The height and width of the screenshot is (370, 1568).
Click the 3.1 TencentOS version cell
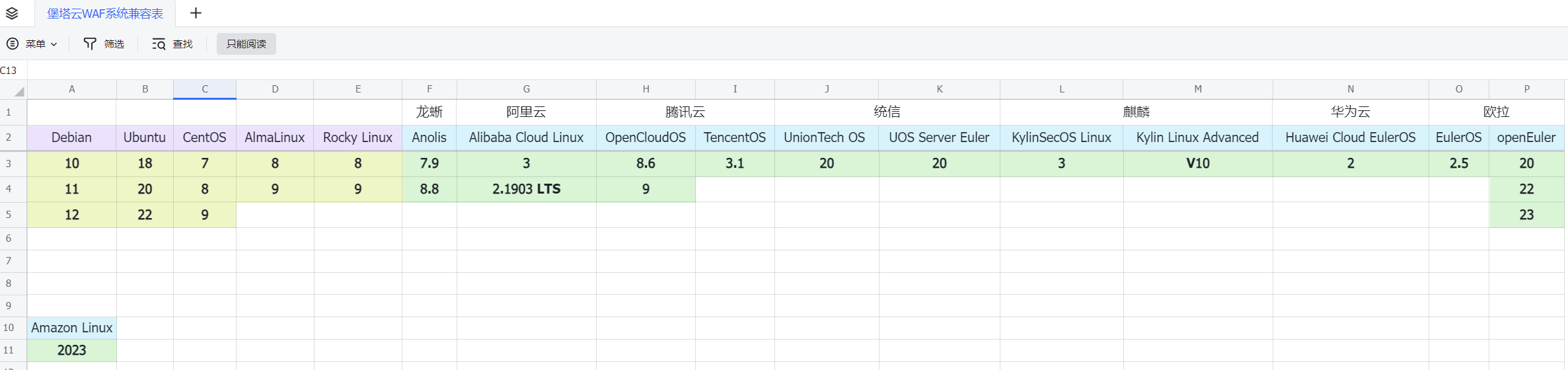point(735,163)
